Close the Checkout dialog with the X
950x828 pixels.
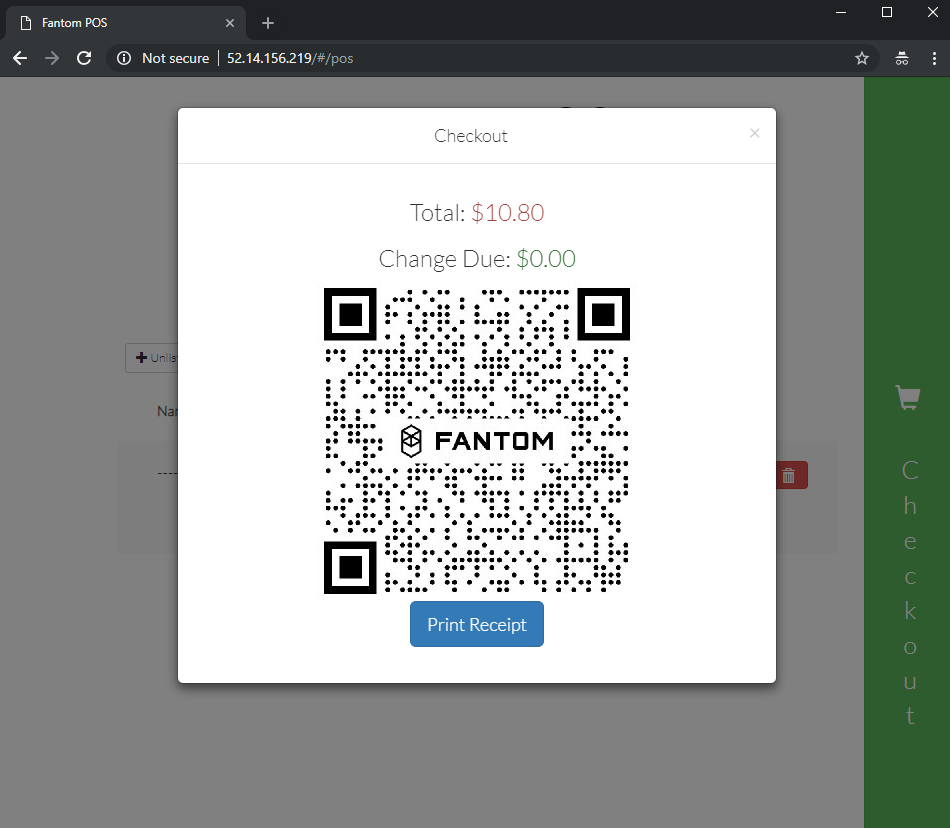tap(754, 133)
